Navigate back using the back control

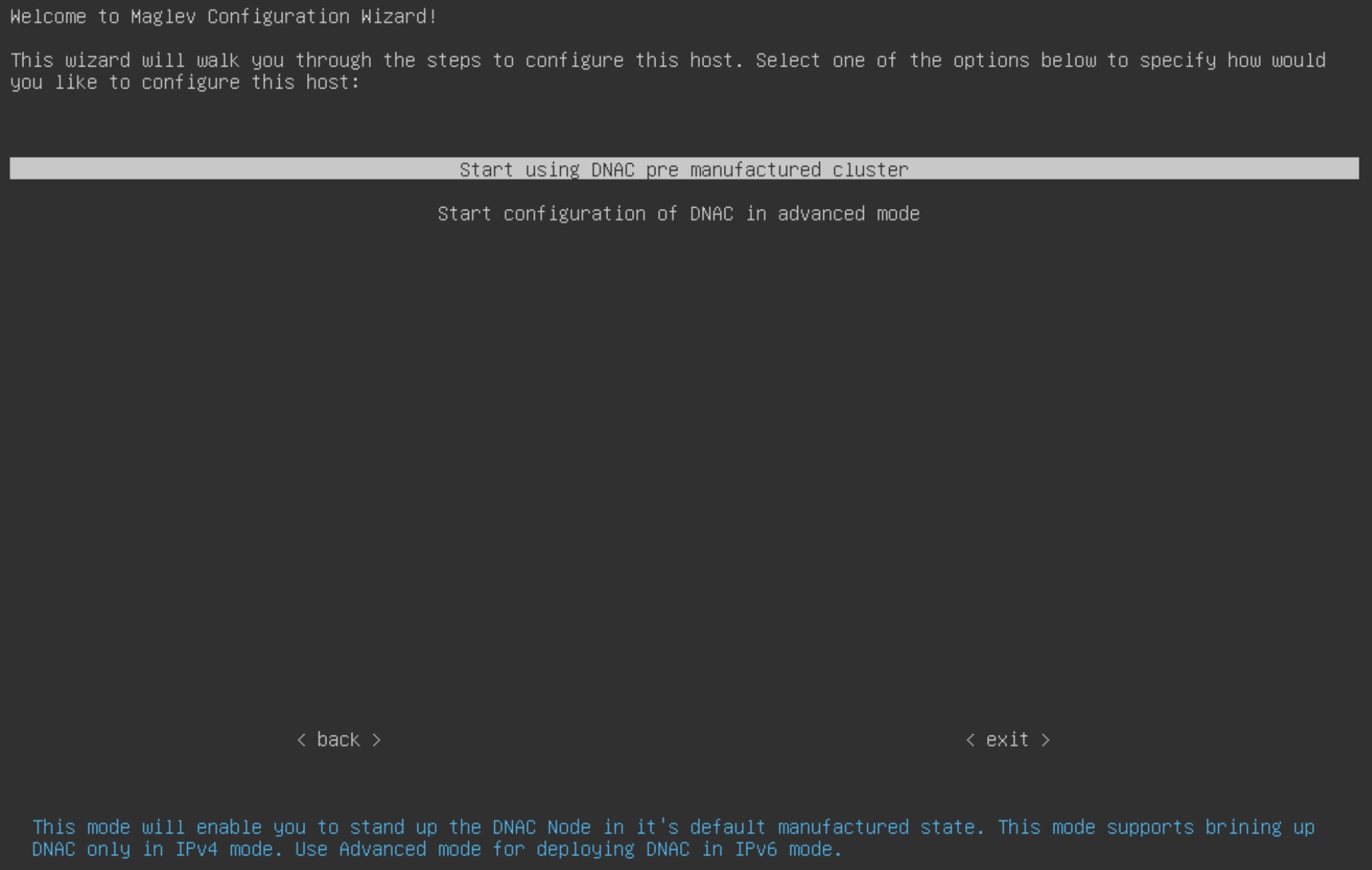click(339, 740)
